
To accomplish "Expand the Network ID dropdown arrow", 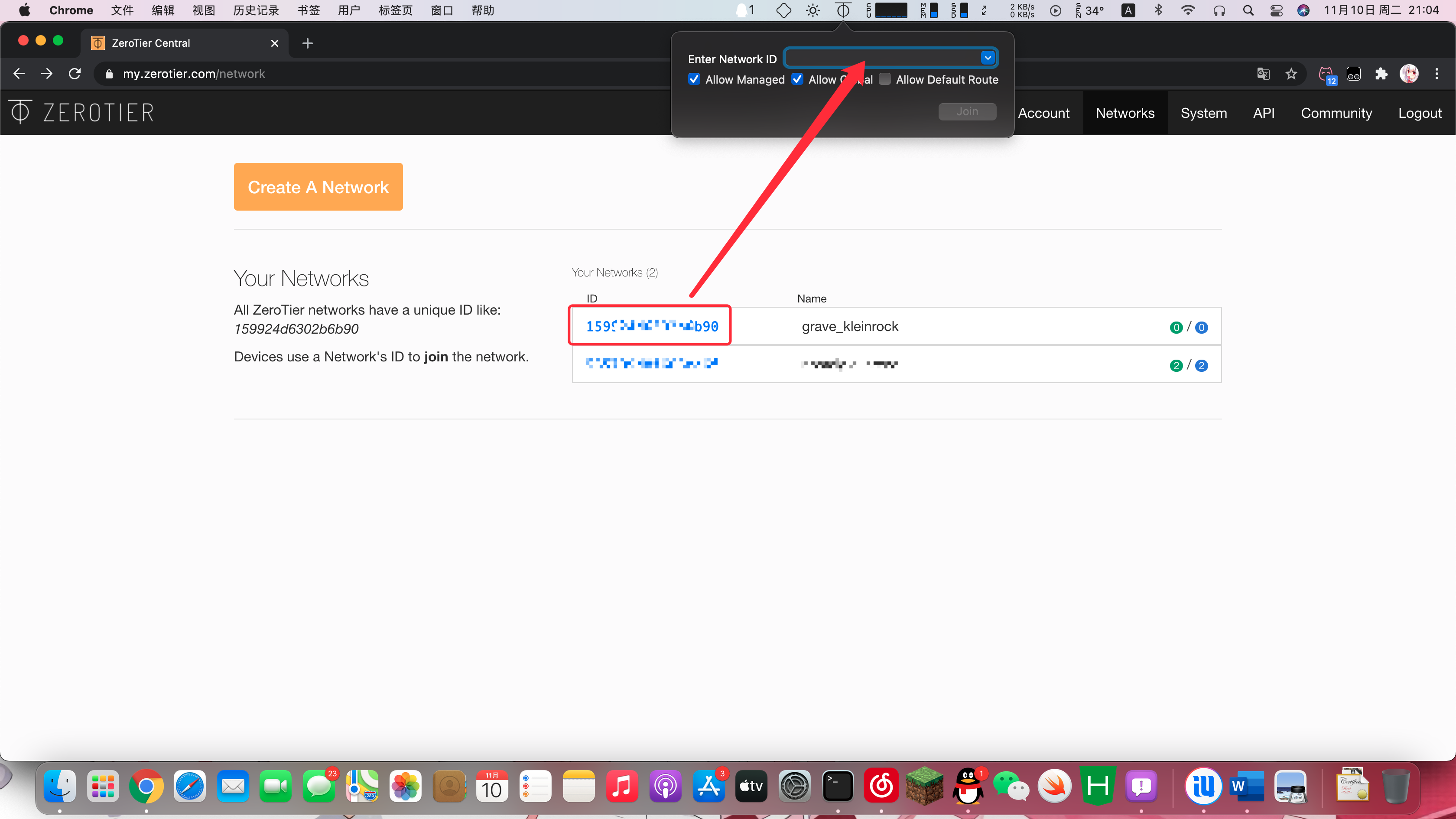I will pyautogui.click(x=988, y=58).
